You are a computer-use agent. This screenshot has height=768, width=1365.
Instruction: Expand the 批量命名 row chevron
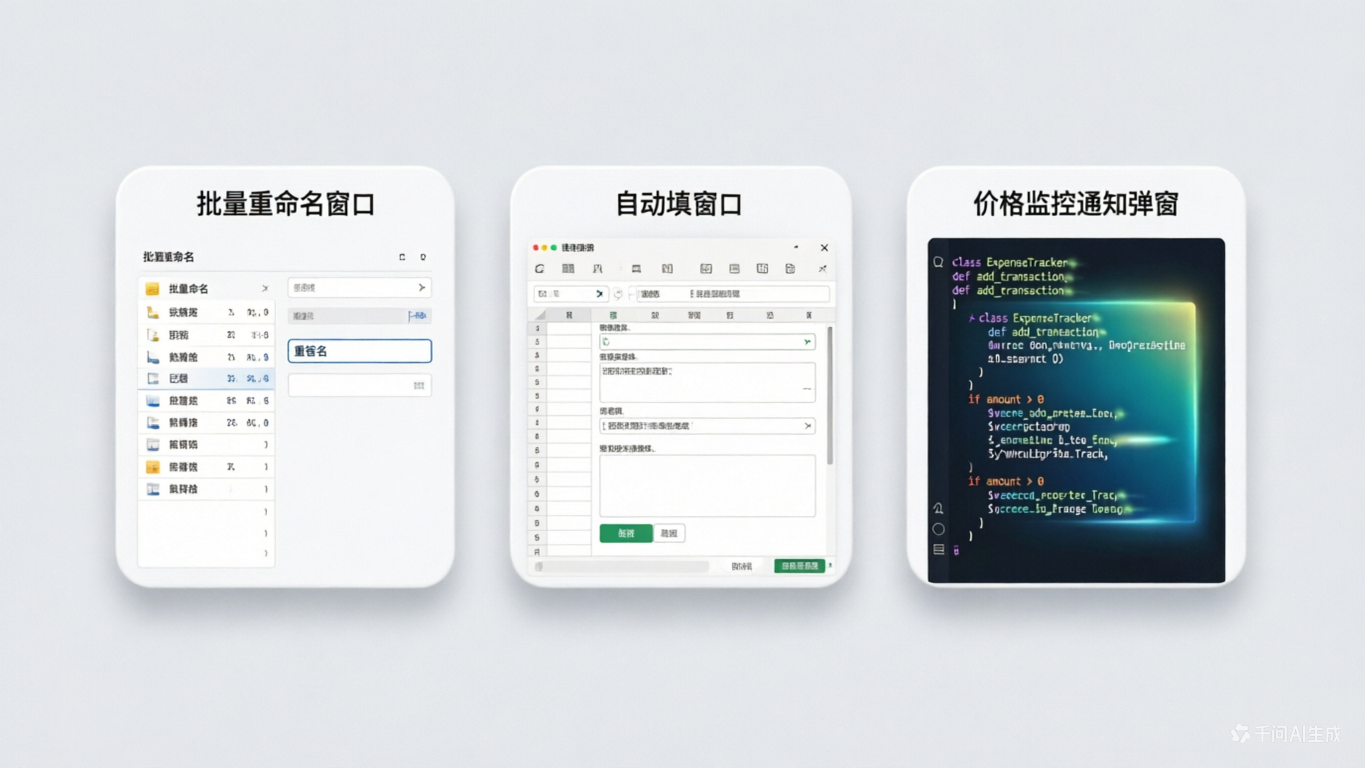265,289
